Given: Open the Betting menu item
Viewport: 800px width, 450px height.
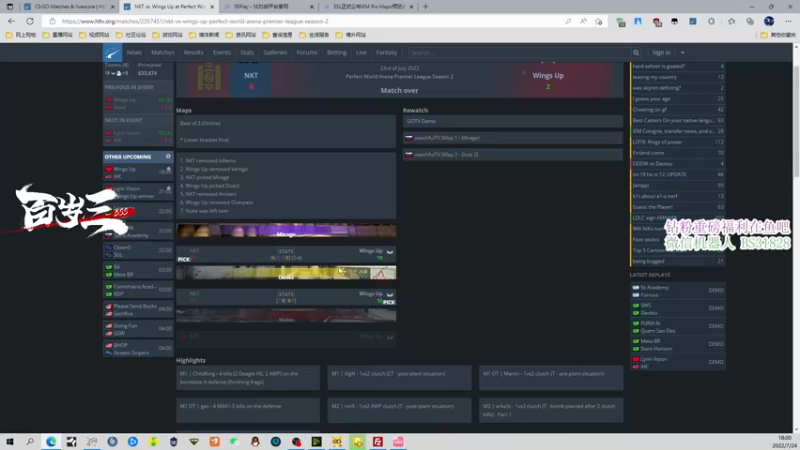Looking at the screenshot, I should pyautogui.click(x=336, y=53).
